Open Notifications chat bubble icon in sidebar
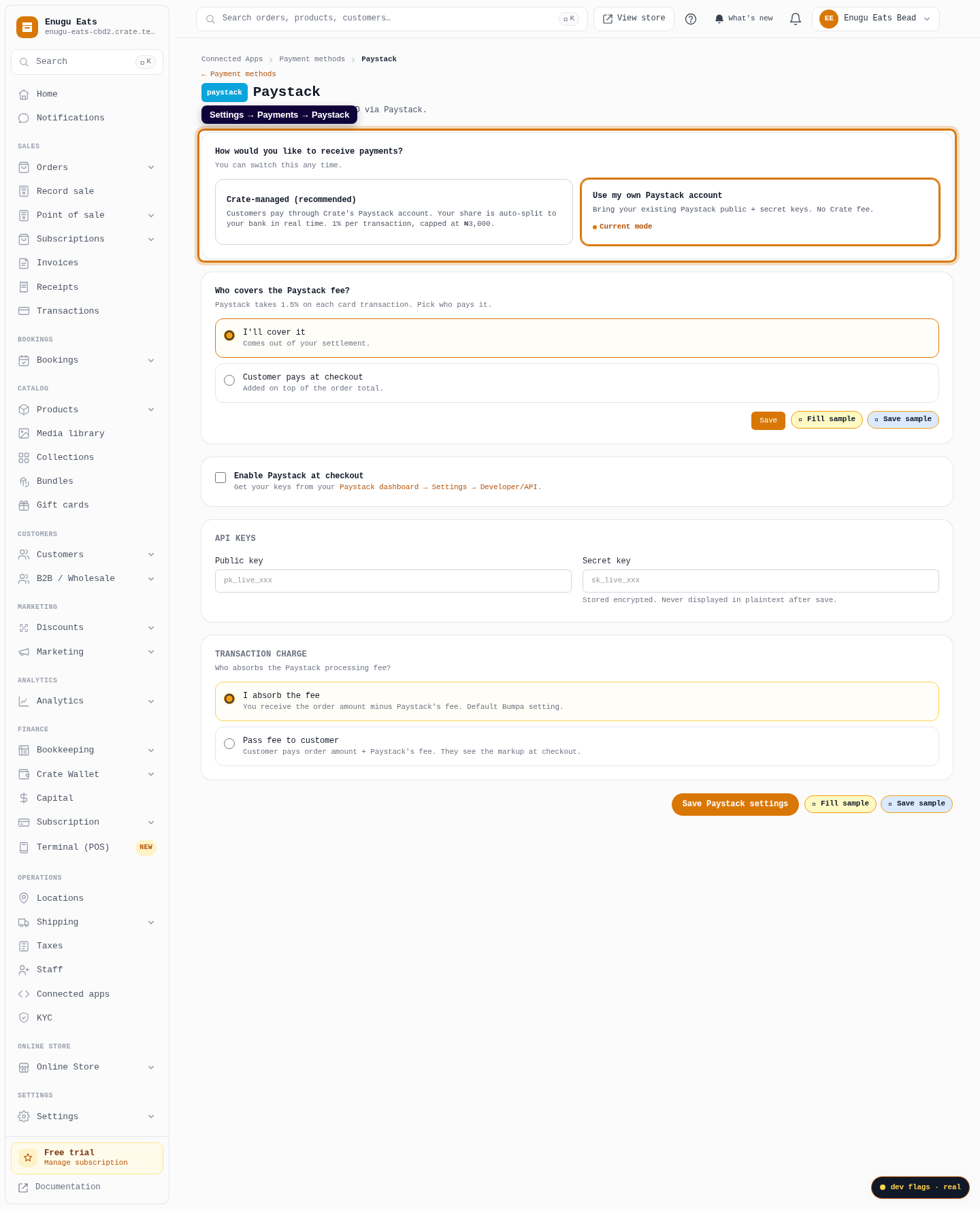 (x=24, y=118)
